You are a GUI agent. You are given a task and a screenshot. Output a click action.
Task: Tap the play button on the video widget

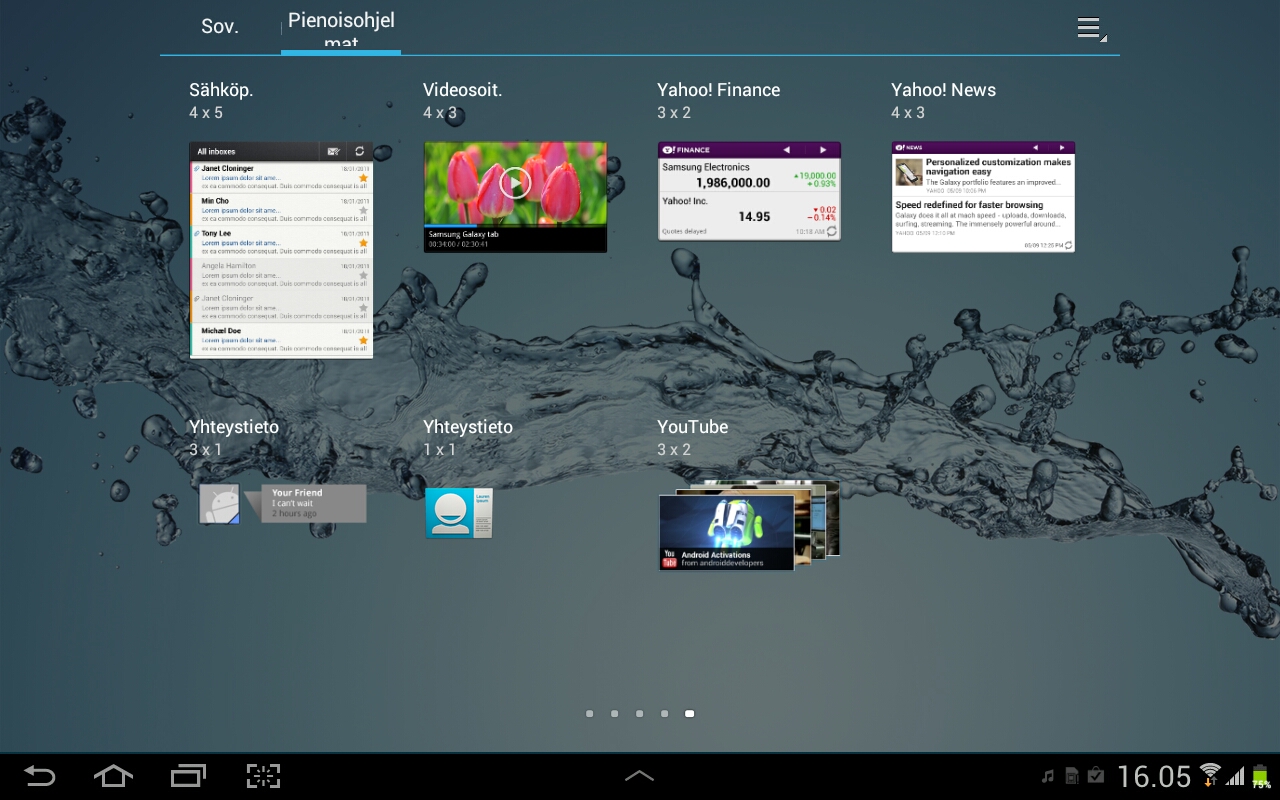(x=515, y=183)
